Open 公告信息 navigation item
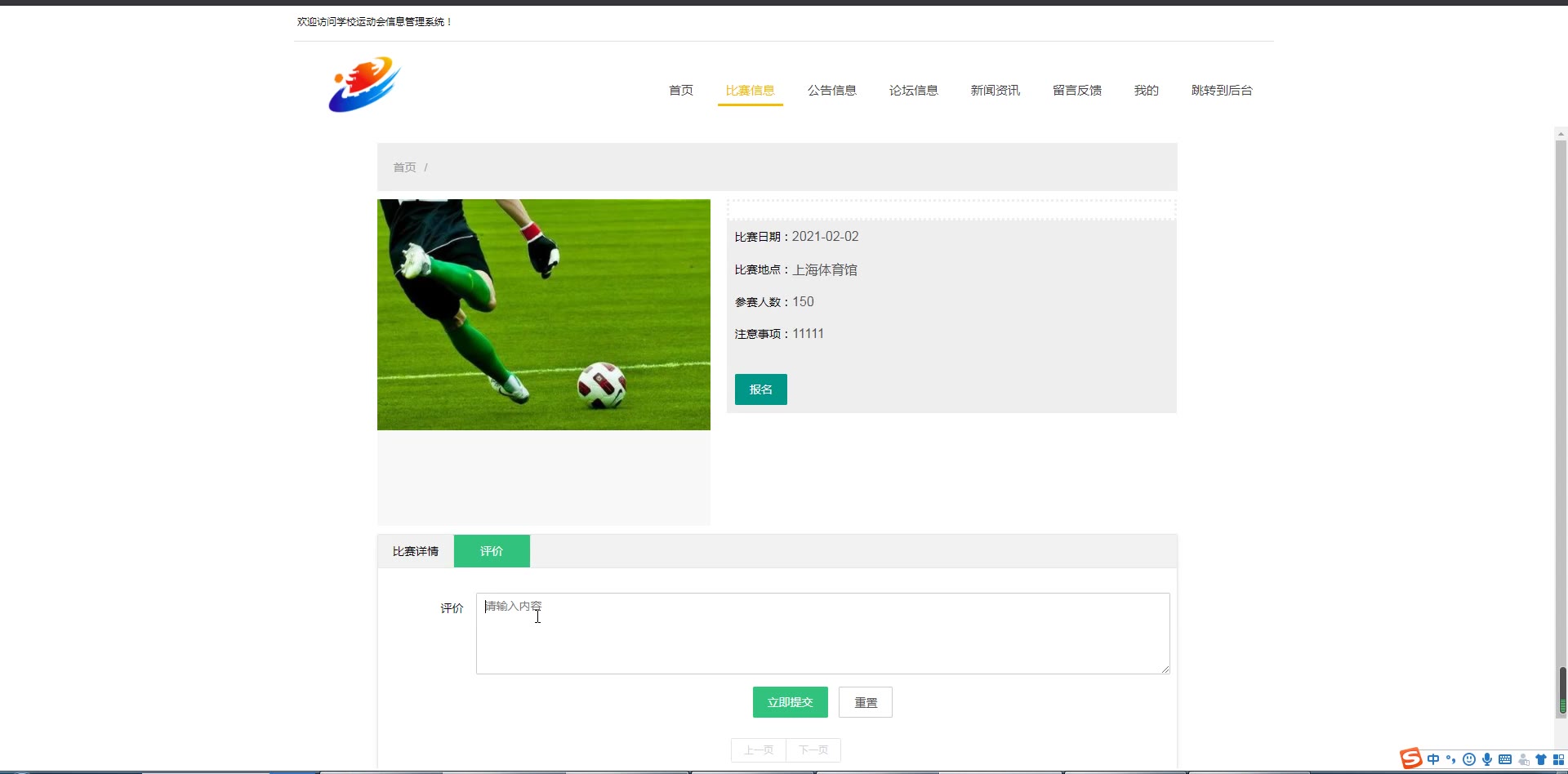The width and height of the screenshot is (1568, 774). [831, 90]
